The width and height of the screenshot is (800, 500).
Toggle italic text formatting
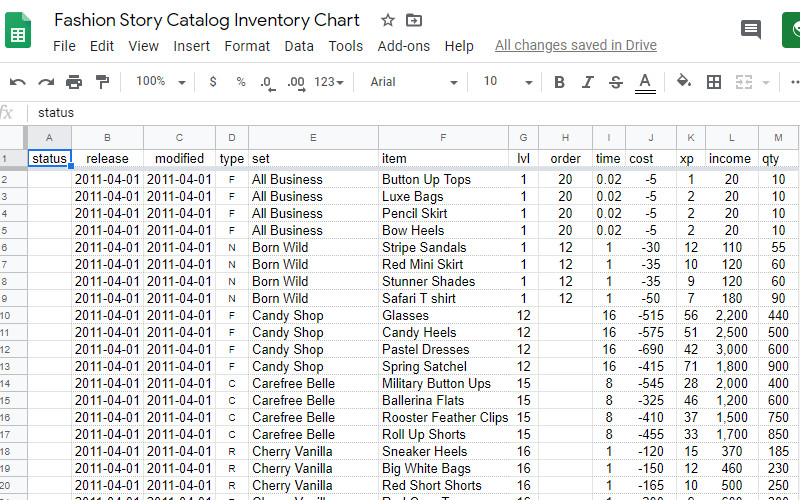[587, 82]
